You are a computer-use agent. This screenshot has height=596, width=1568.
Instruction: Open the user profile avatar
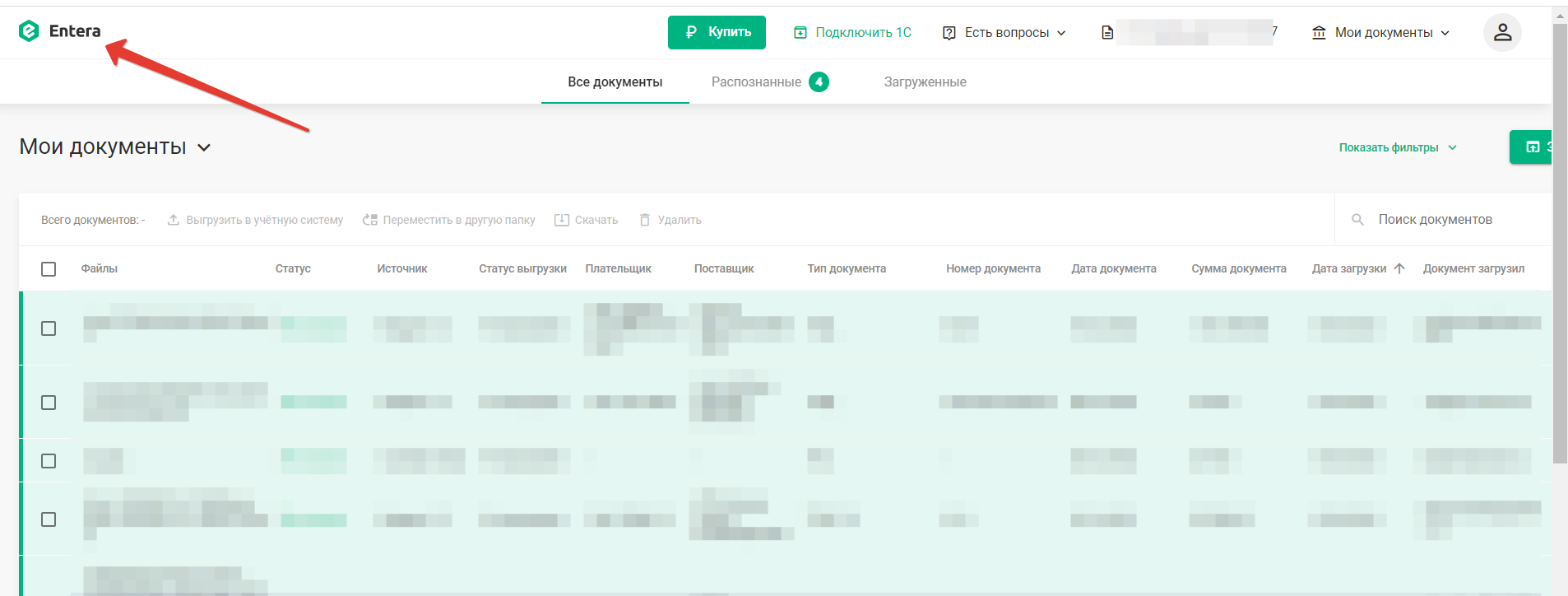coord(1502,32)
